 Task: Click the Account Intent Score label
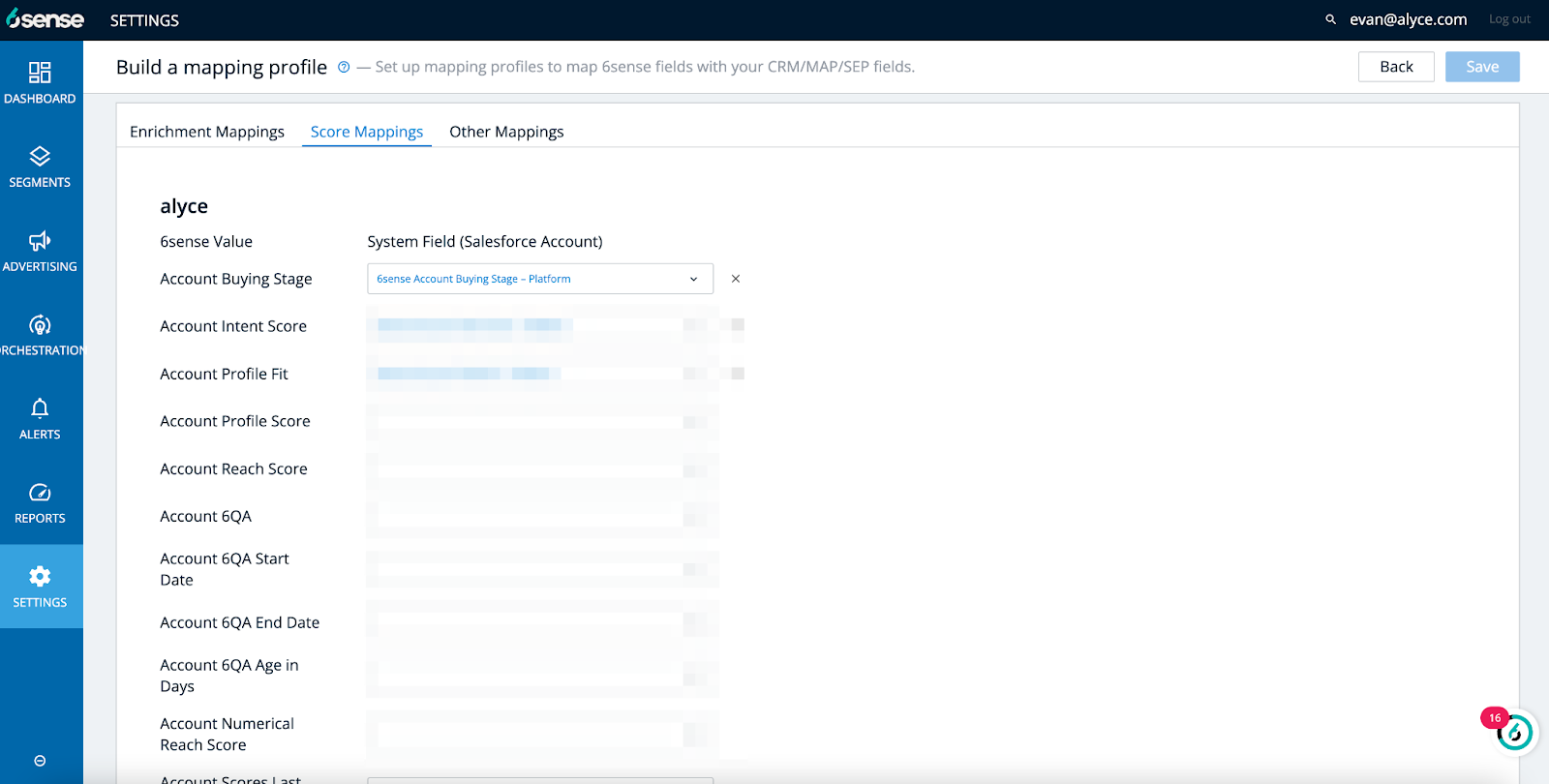[x=233, y=326]
